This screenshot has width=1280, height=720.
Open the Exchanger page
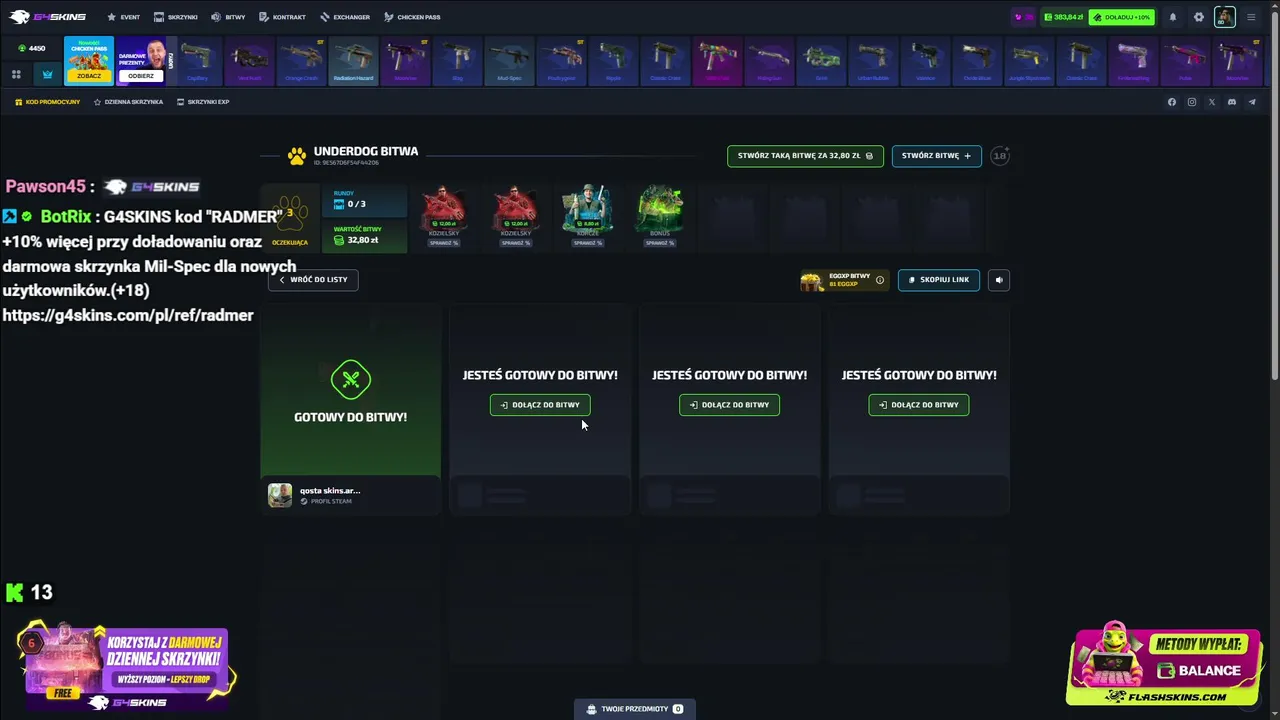[345, 17]
